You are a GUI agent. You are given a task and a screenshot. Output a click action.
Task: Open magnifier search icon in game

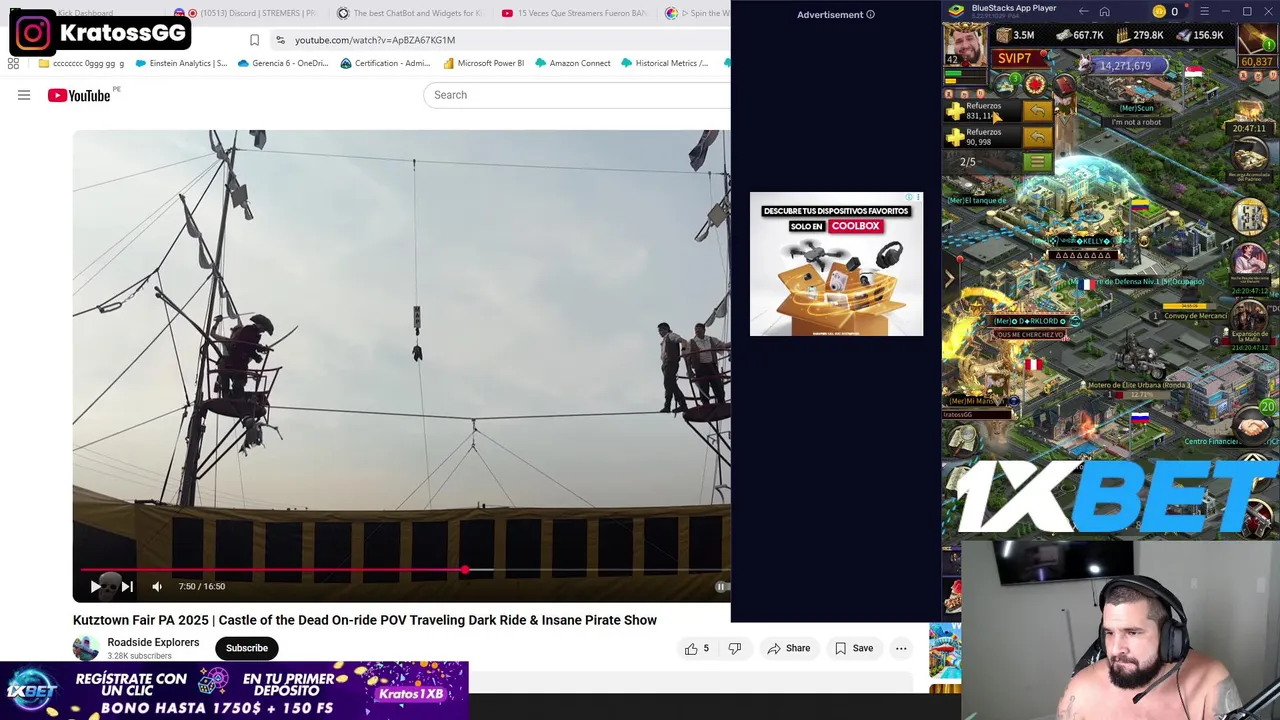pos(964,438)
